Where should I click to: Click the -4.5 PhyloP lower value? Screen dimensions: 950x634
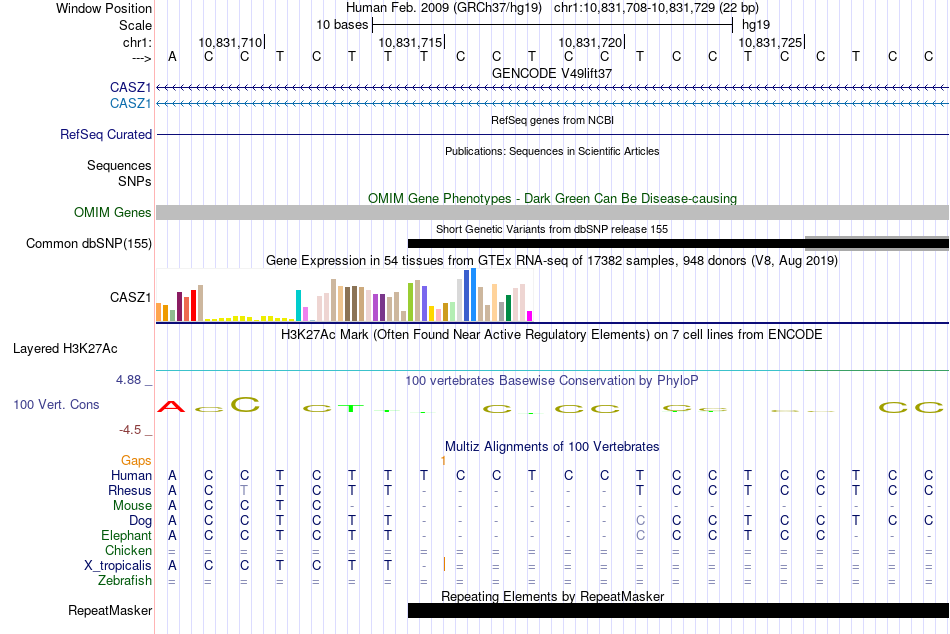[x=130, y=430]
